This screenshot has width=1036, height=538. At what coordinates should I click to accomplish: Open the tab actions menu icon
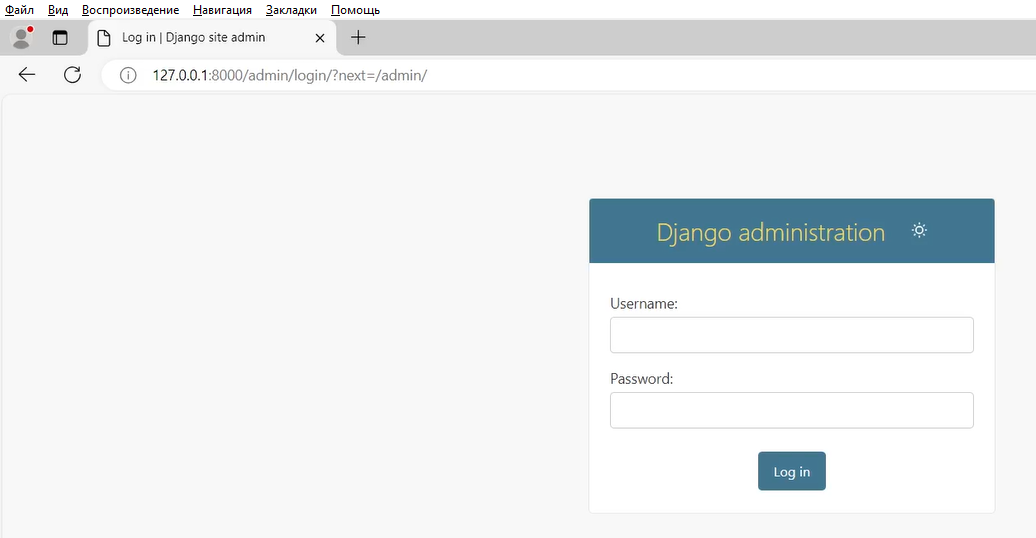[60, 38]
